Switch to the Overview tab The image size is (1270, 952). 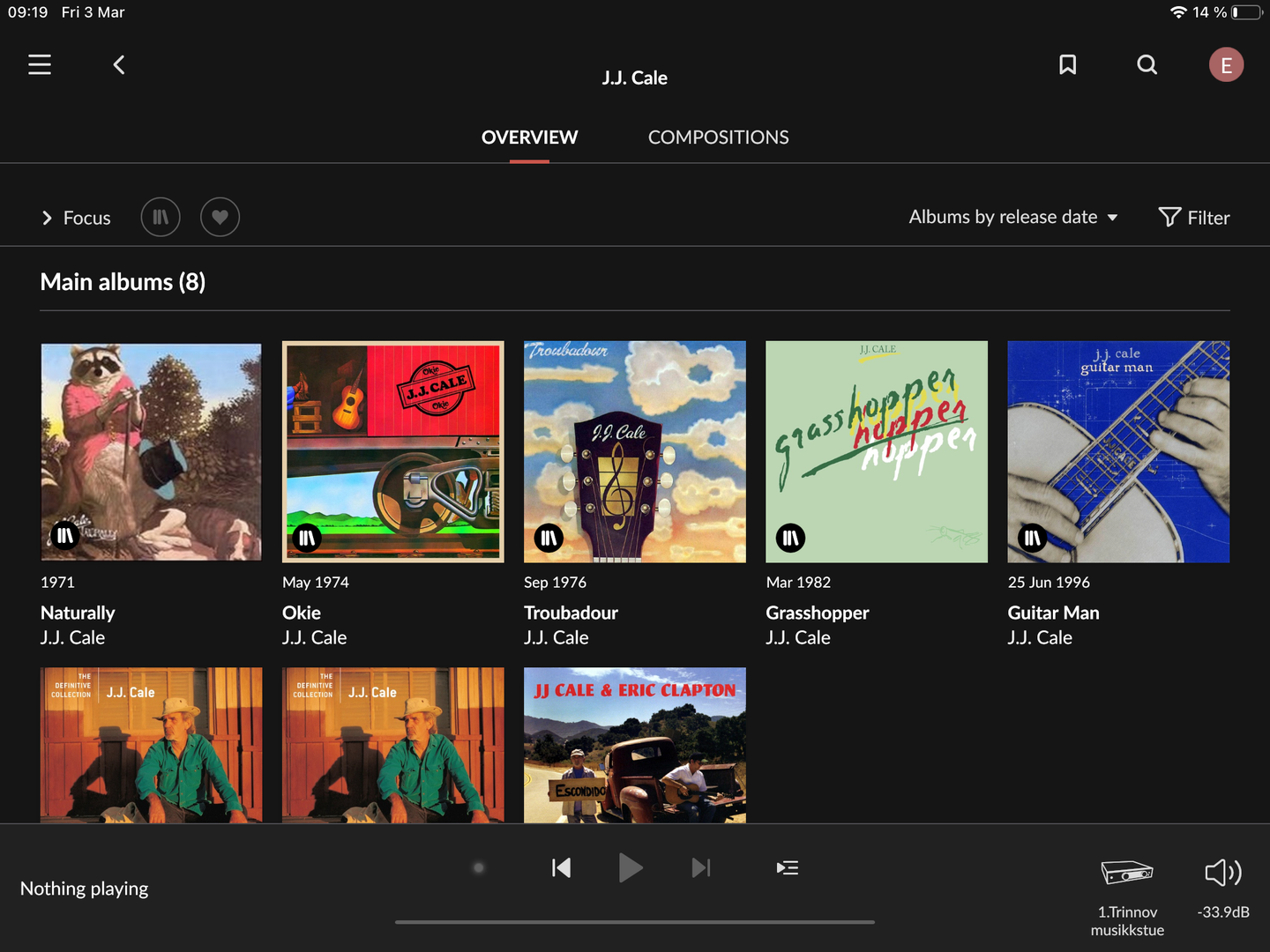[x=529, y=138]
